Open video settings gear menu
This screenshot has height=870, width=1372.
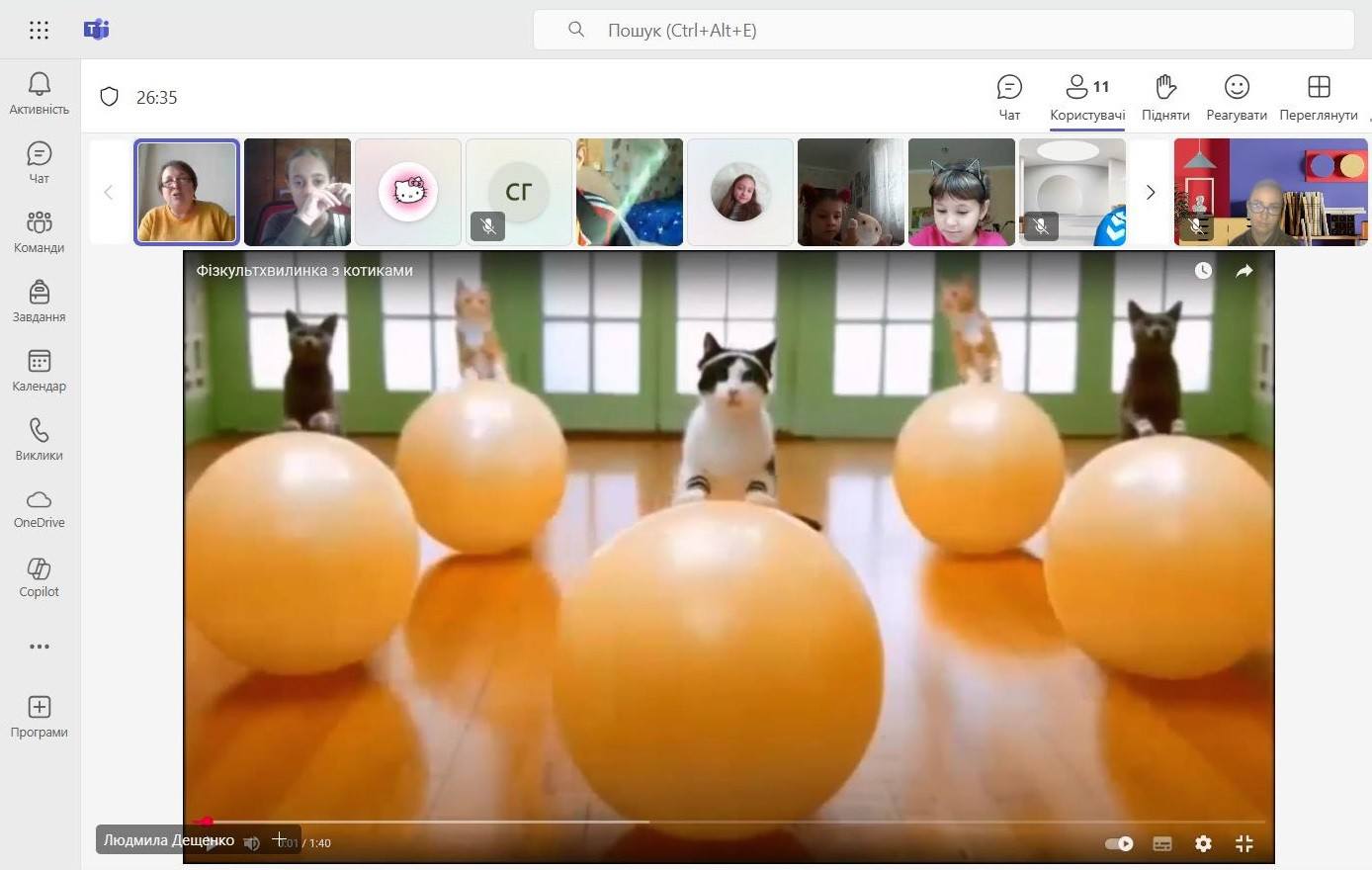click(1203, 843)
